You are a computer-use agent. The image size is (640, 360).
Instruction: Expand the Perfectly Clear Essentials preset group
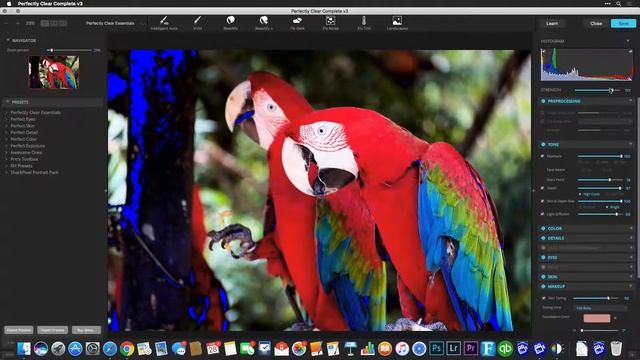tap(7, 112)
